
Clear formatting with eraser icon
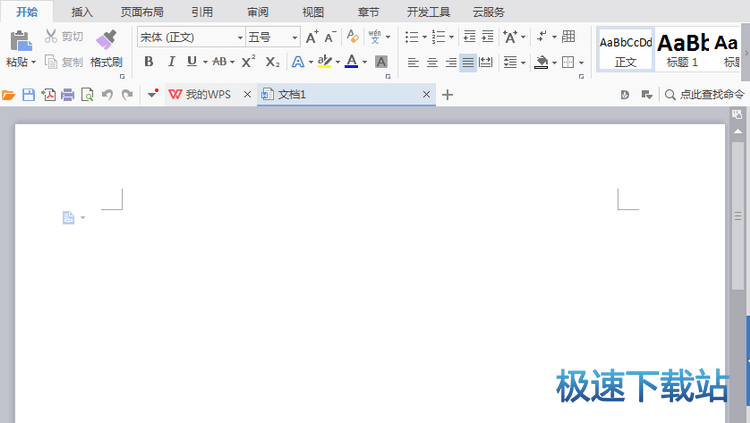click(x=353, y=36)
